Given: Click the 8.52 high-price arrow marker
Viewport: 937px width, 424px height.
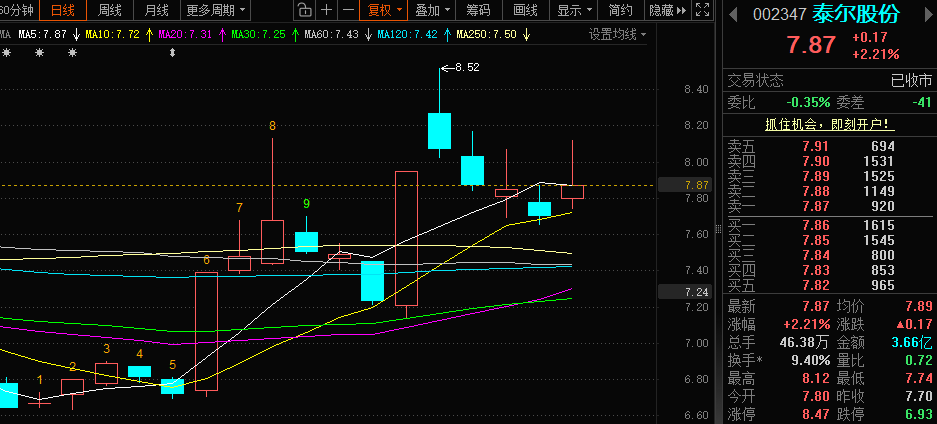Looking at the screenshot, I should [461, 67].
